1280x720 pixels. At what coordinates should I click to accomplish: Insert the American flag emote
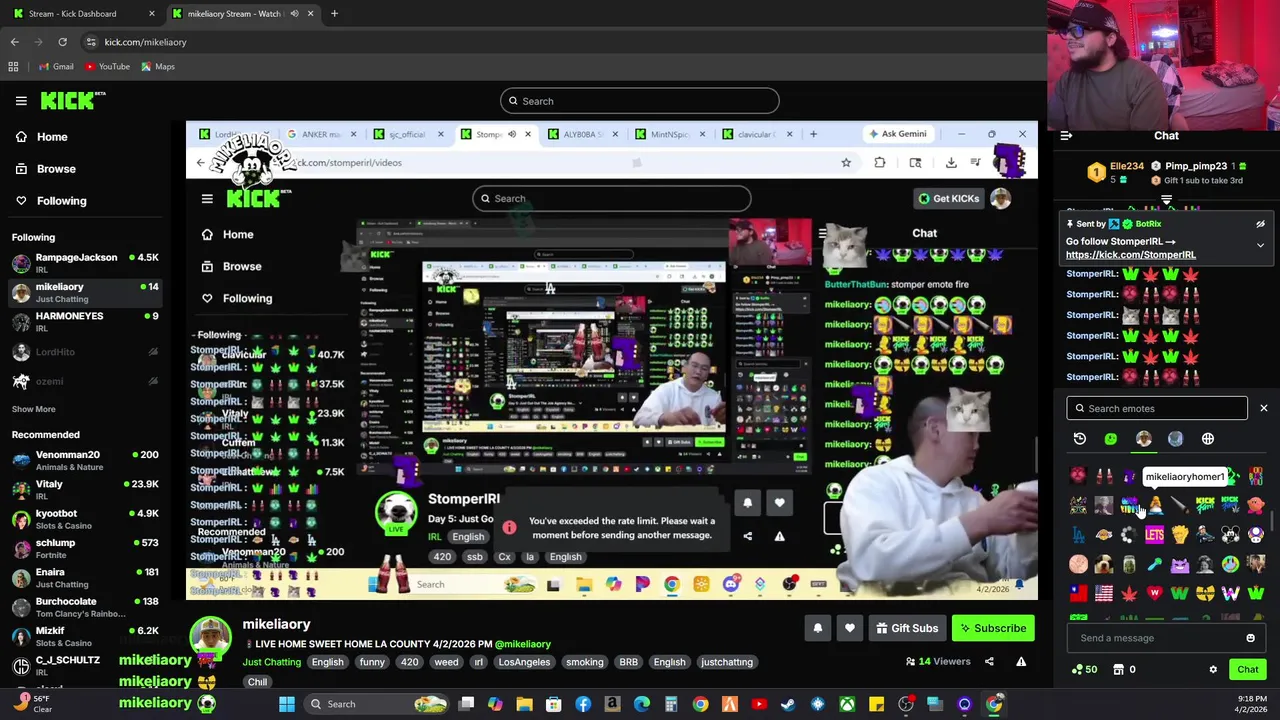click(x=1104, y=593)
